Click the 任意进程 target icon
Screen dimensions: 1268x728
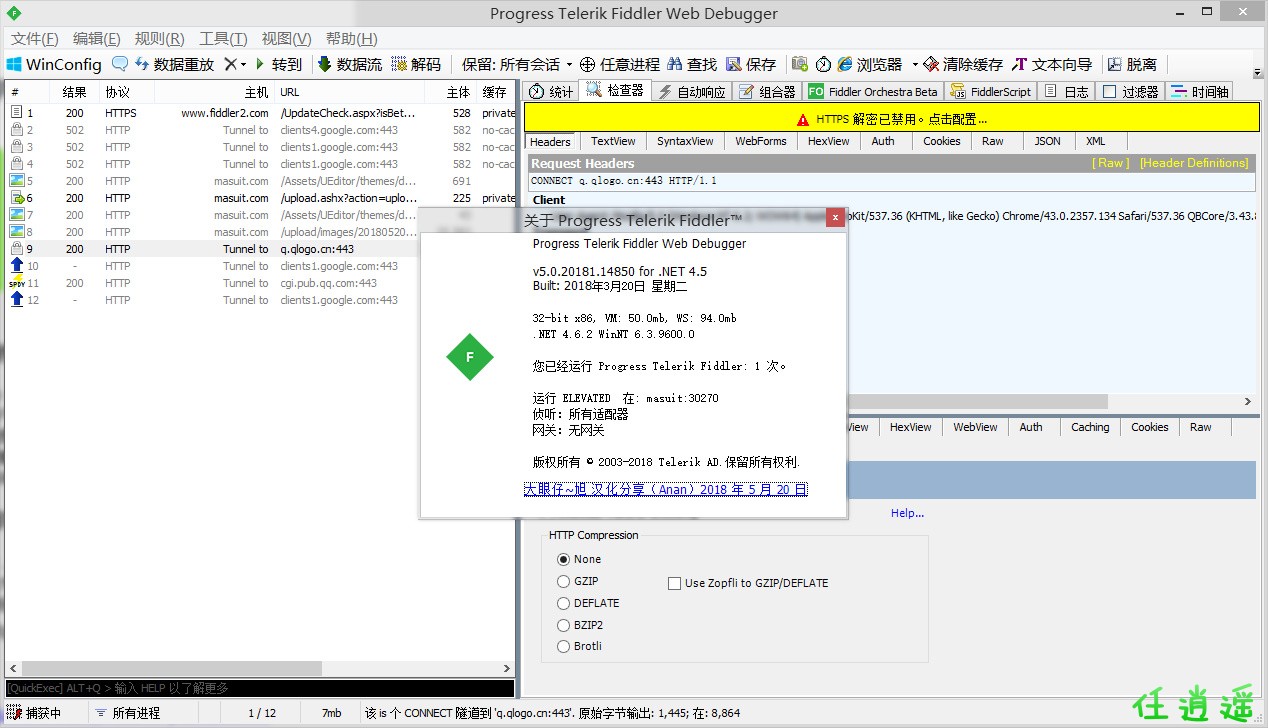pyautogui.click(x=587, y=64)
